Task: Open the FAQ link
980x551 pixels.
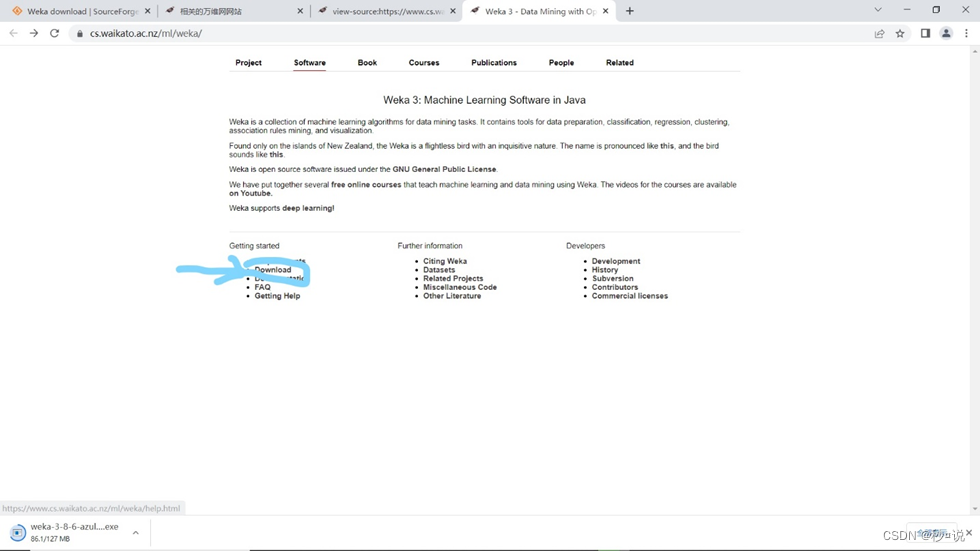Action: click(262, 287)
